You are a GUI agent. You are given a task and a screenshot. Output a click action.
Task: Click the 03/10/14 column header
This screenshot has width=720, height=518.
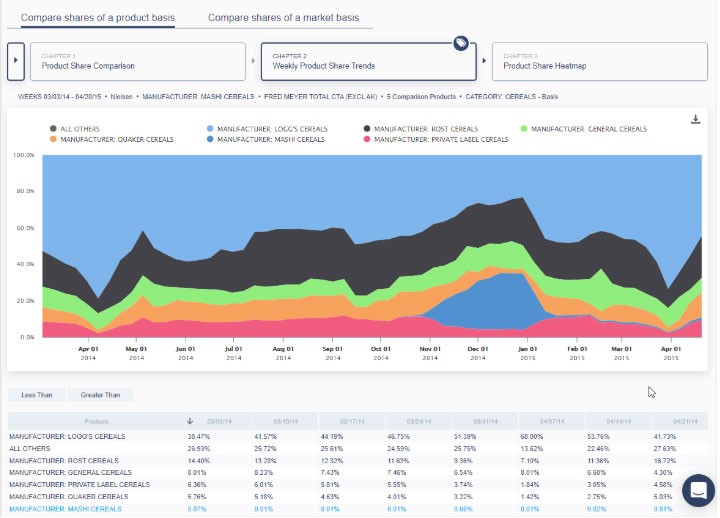point(286,421)
